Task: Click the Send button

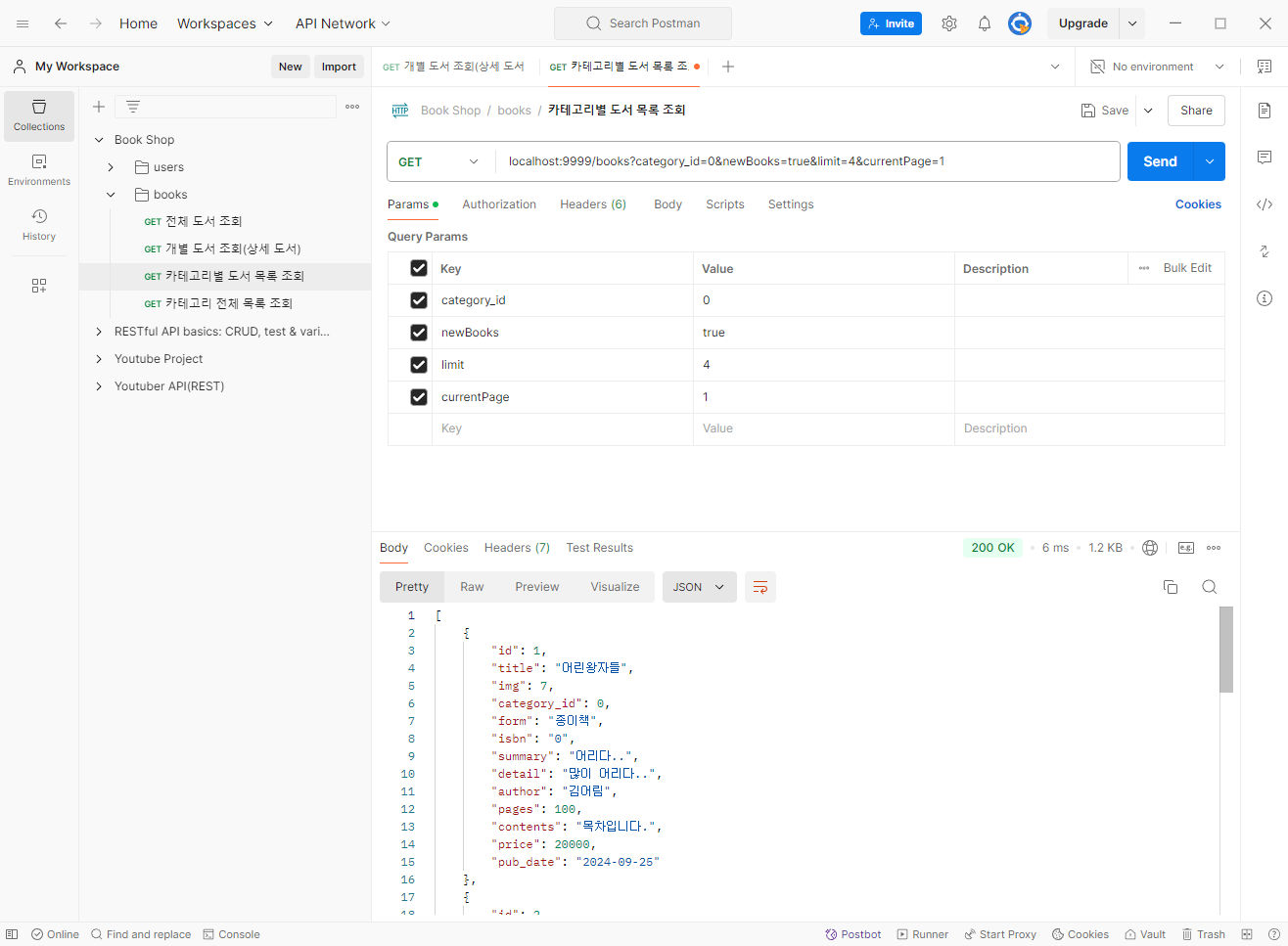Action: pyautogui.click(x=1161, y=161)
